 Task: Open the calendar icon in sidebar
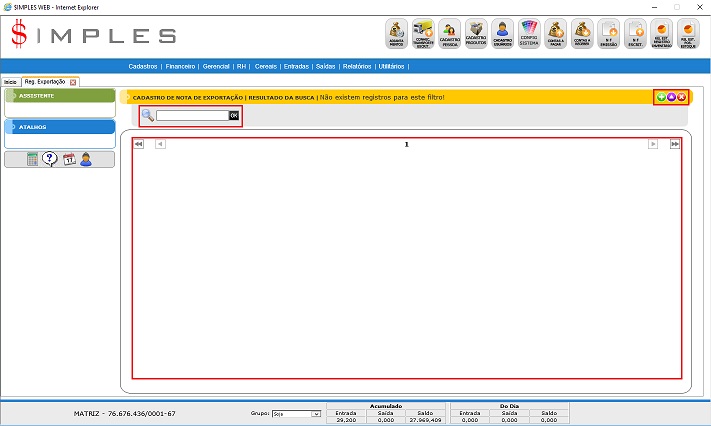(69, 159)
